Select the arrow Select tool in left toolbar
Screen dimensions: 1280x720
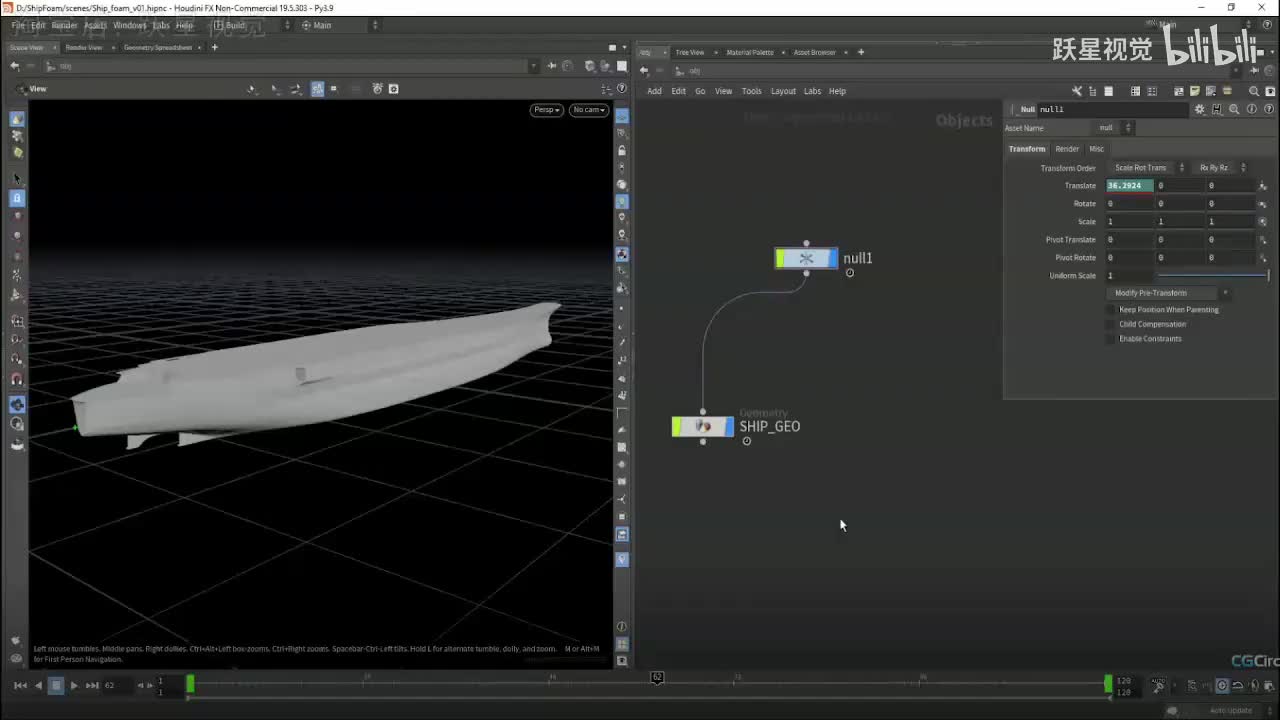coord(17,179)
